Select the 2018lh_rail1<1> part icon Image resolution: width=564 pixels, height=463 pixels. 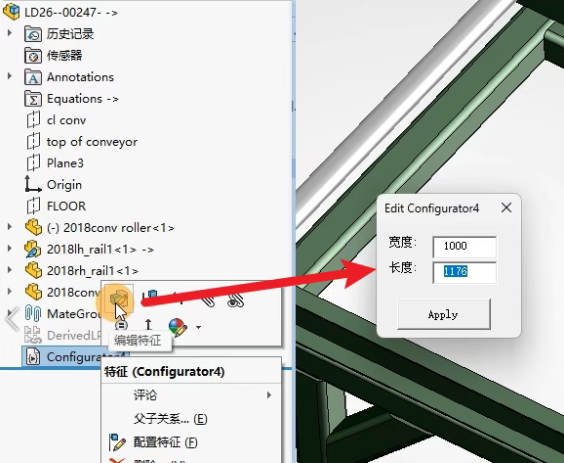coord(33,249)
